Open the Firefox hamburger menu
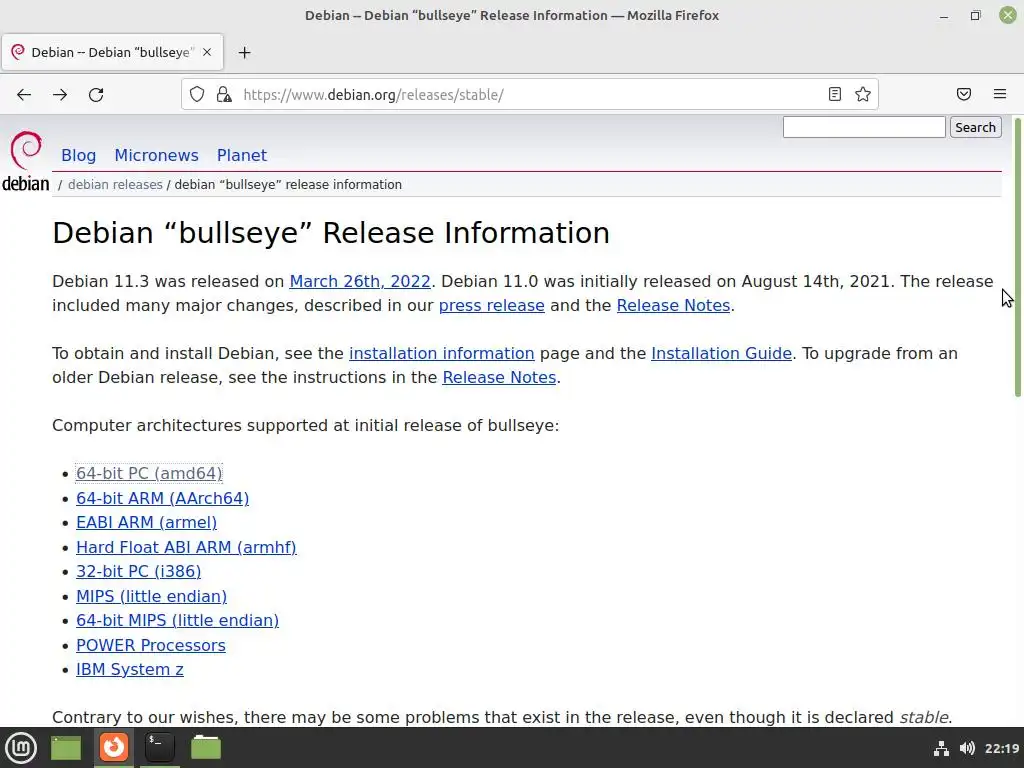 coord(1000,95)
